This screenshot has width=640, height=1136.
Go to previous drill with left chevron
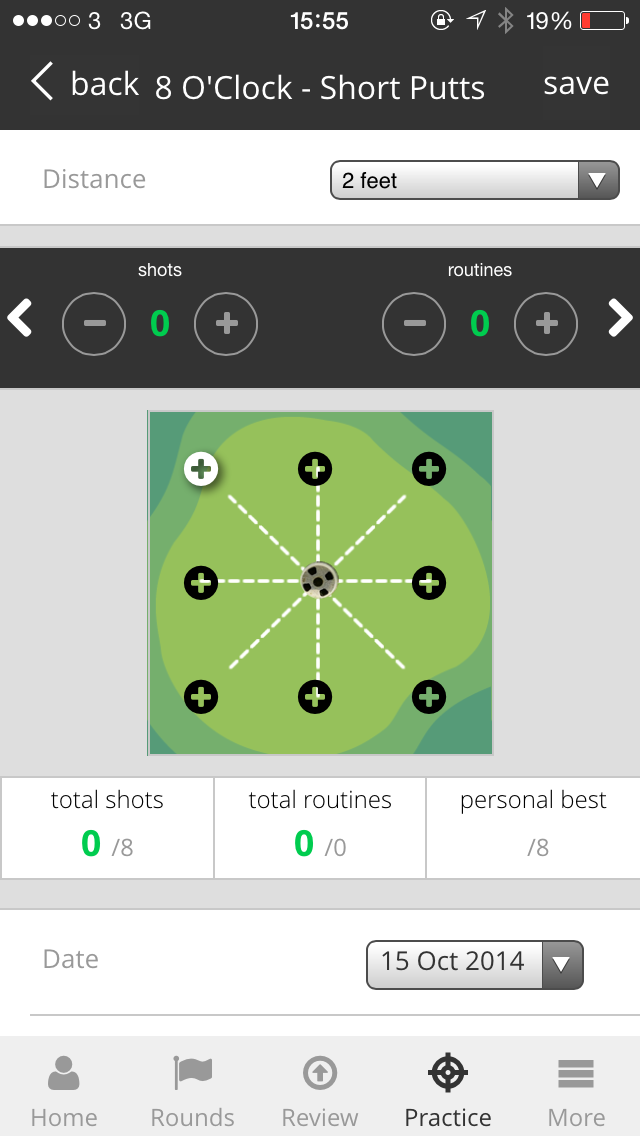(x=20, y=319)
